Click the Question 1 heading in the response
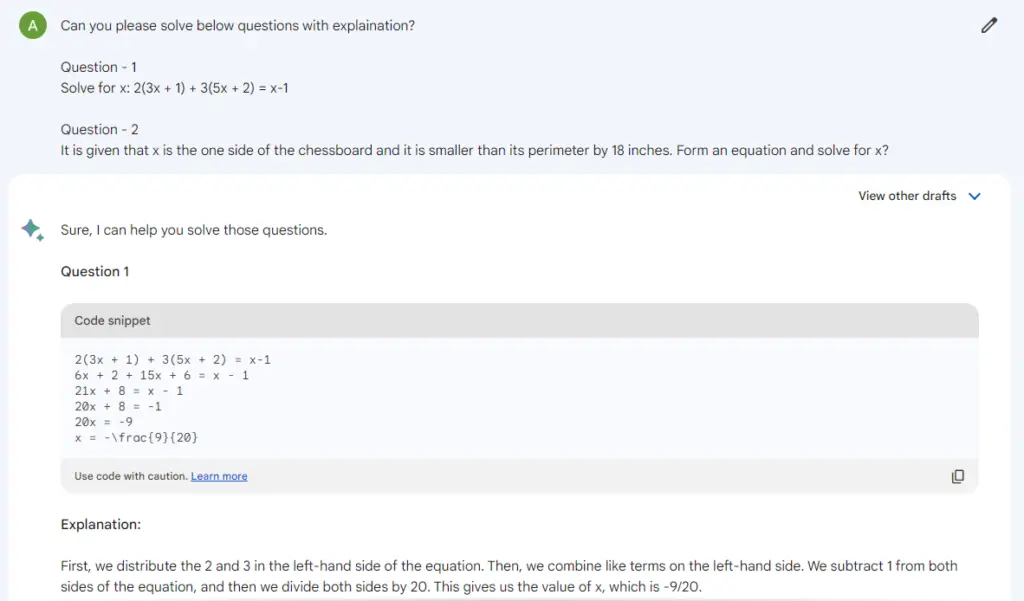1024x601 pixels. pyautogui.click(x=95, y=271)
